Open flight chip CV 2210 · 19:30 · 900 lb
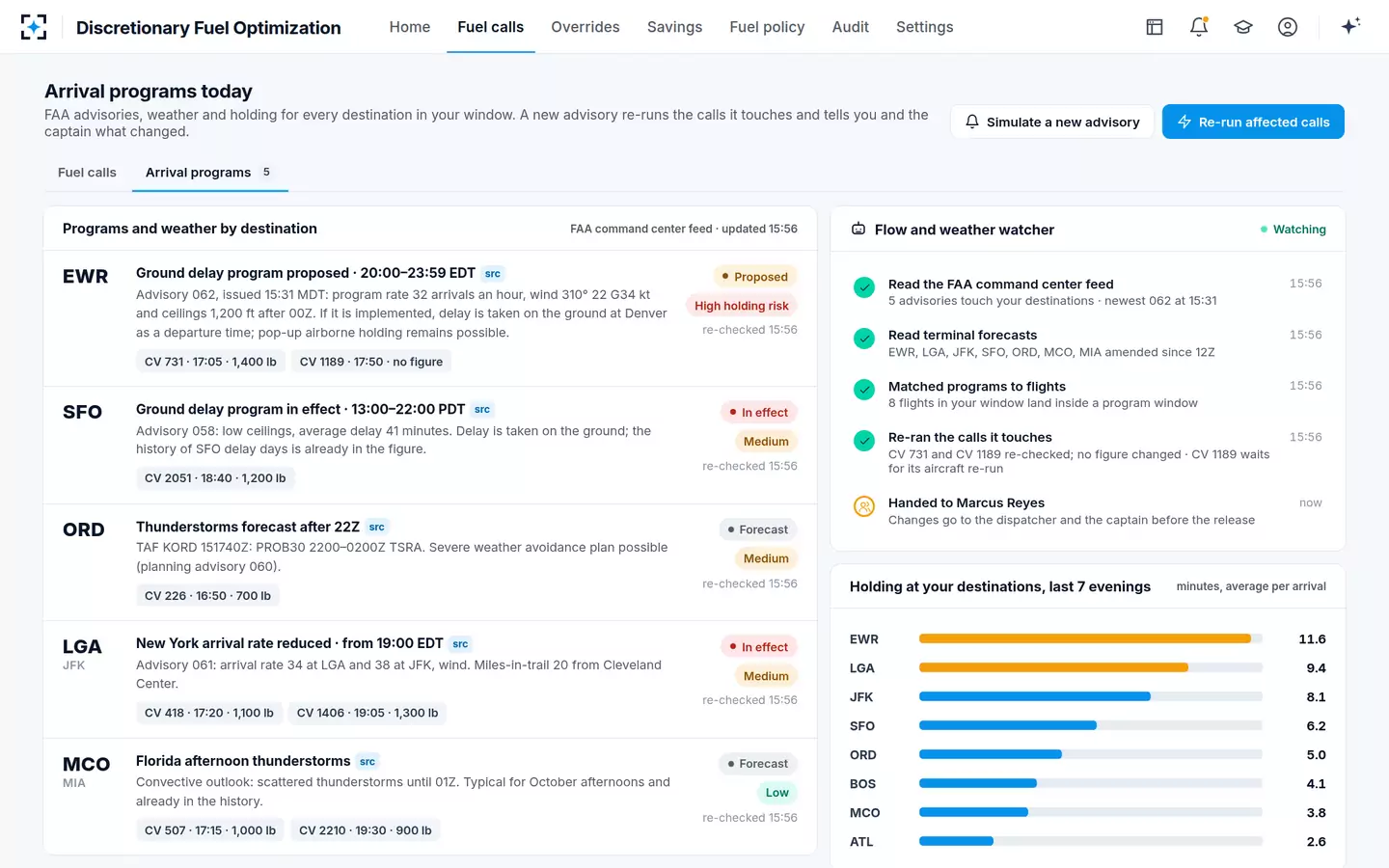 point(366,830)
